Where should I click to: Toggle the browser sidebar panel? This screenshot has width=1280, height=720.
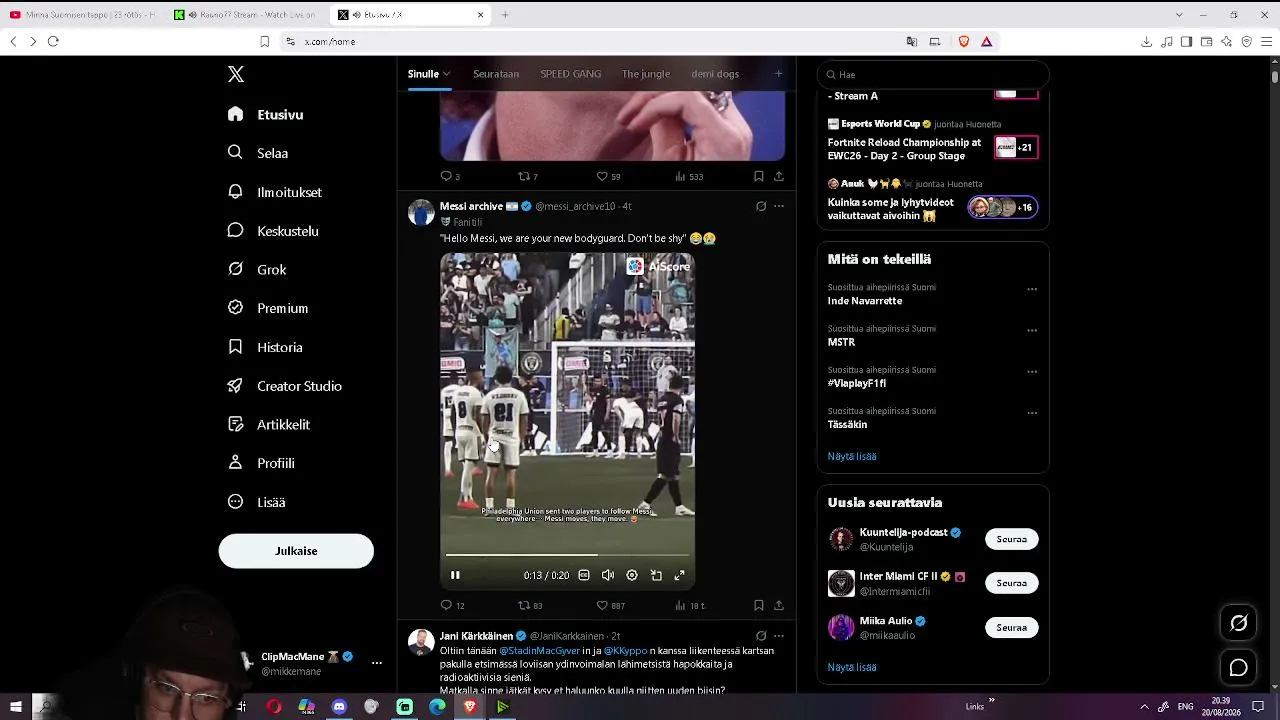[x=1186, y=41]
